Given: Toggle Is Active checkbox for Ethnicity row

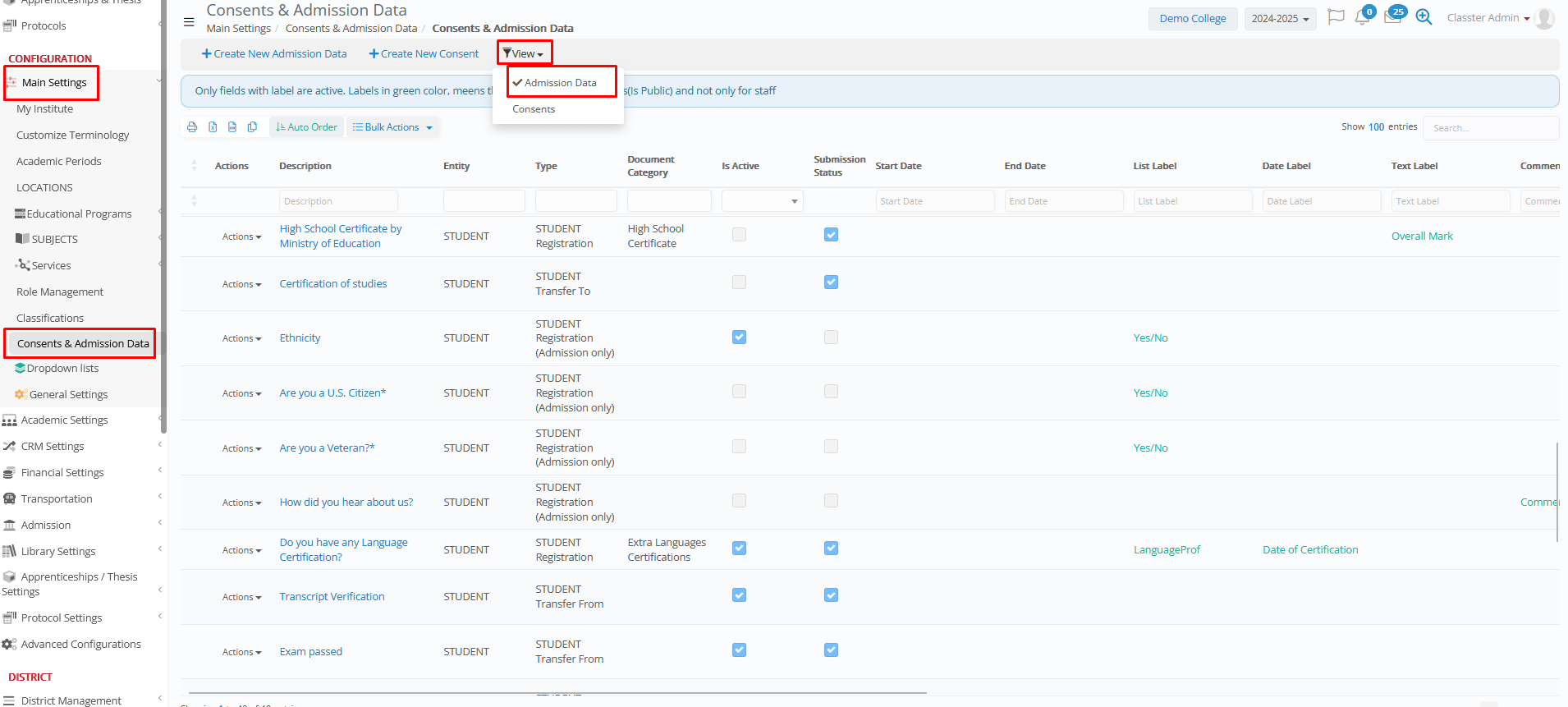Looking at the screenshot, I should coord(739,337).
